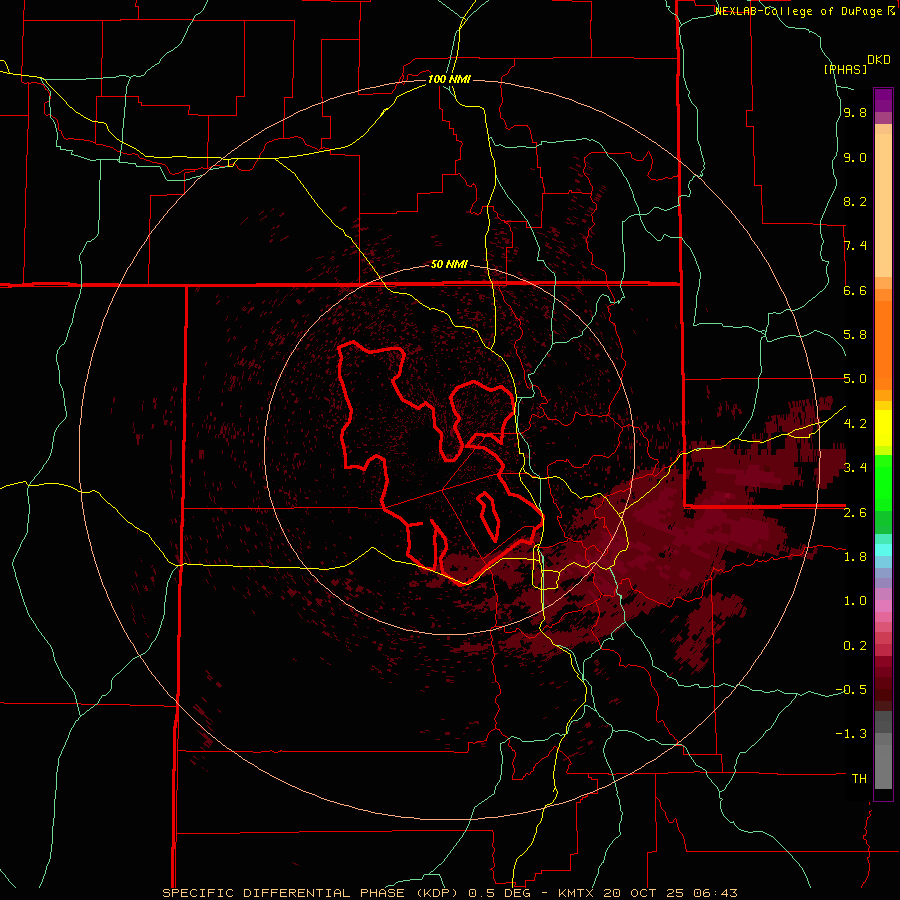Click the DKD product label
The image size is (900, 900).
coord(879,60)
